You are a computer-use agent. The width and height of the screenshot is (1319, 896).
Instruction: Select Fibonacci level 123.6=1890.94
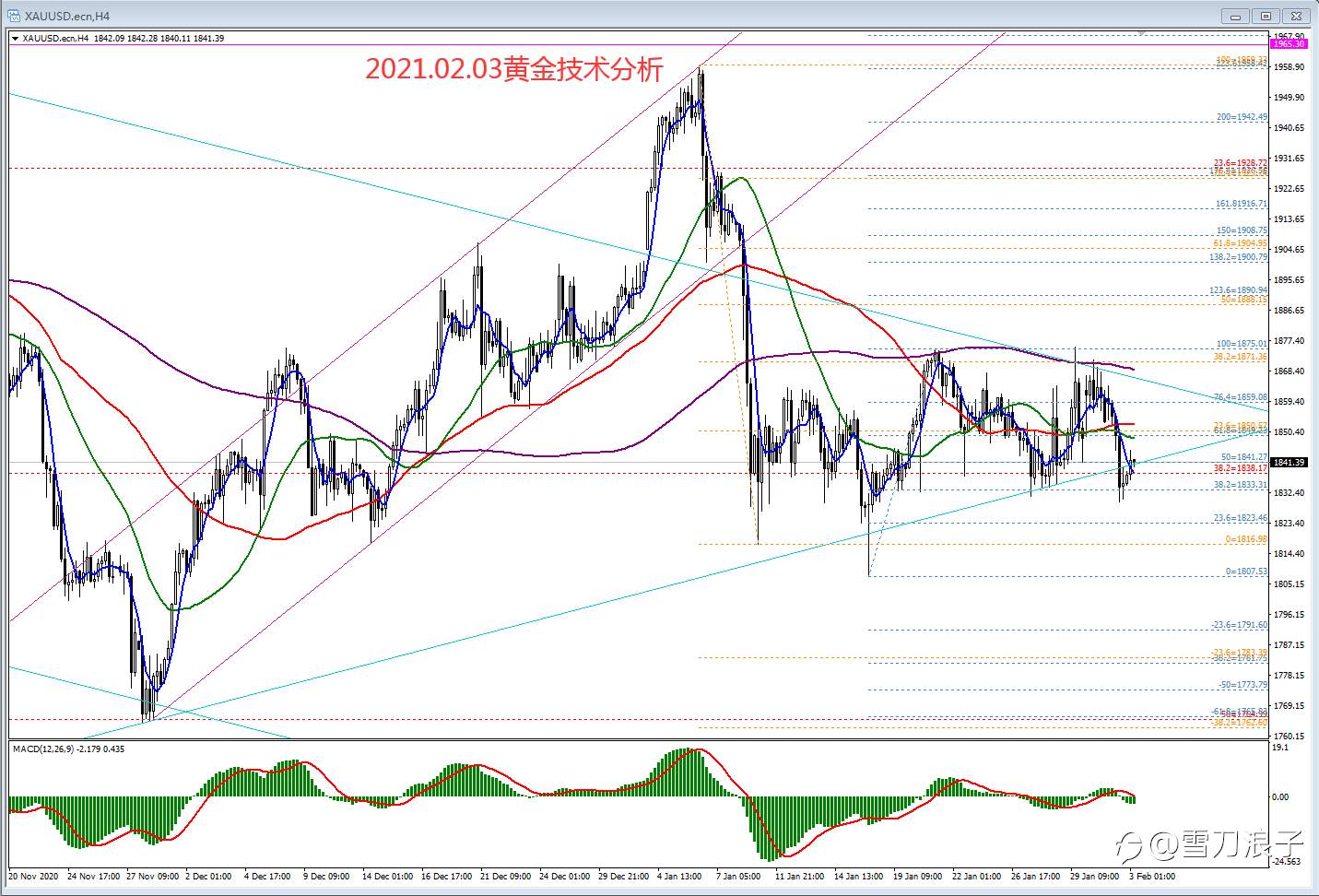point(1239,290)
